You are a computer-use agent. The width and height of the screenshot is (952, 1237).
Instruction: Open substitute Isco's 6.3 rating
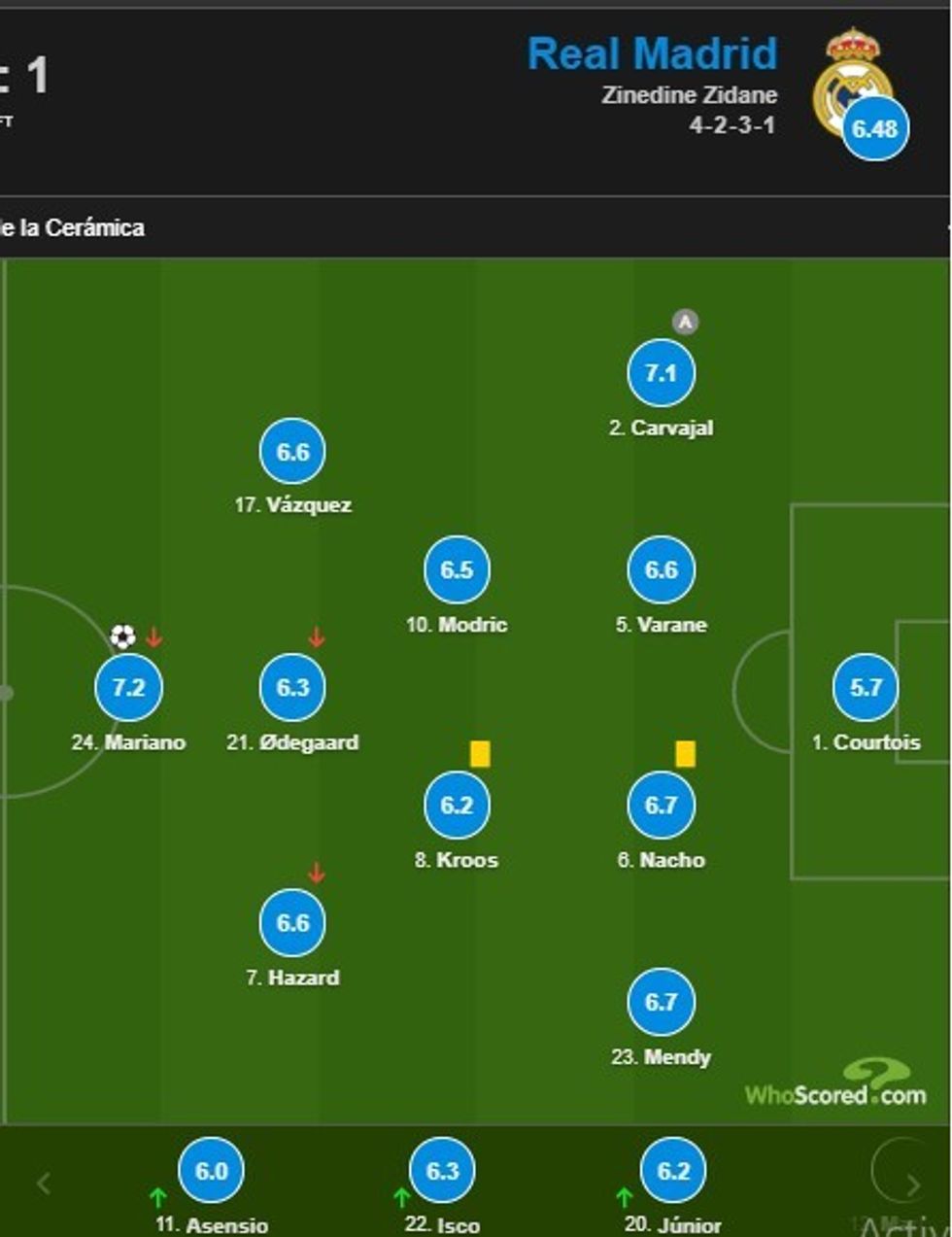tap(442, 1171)
